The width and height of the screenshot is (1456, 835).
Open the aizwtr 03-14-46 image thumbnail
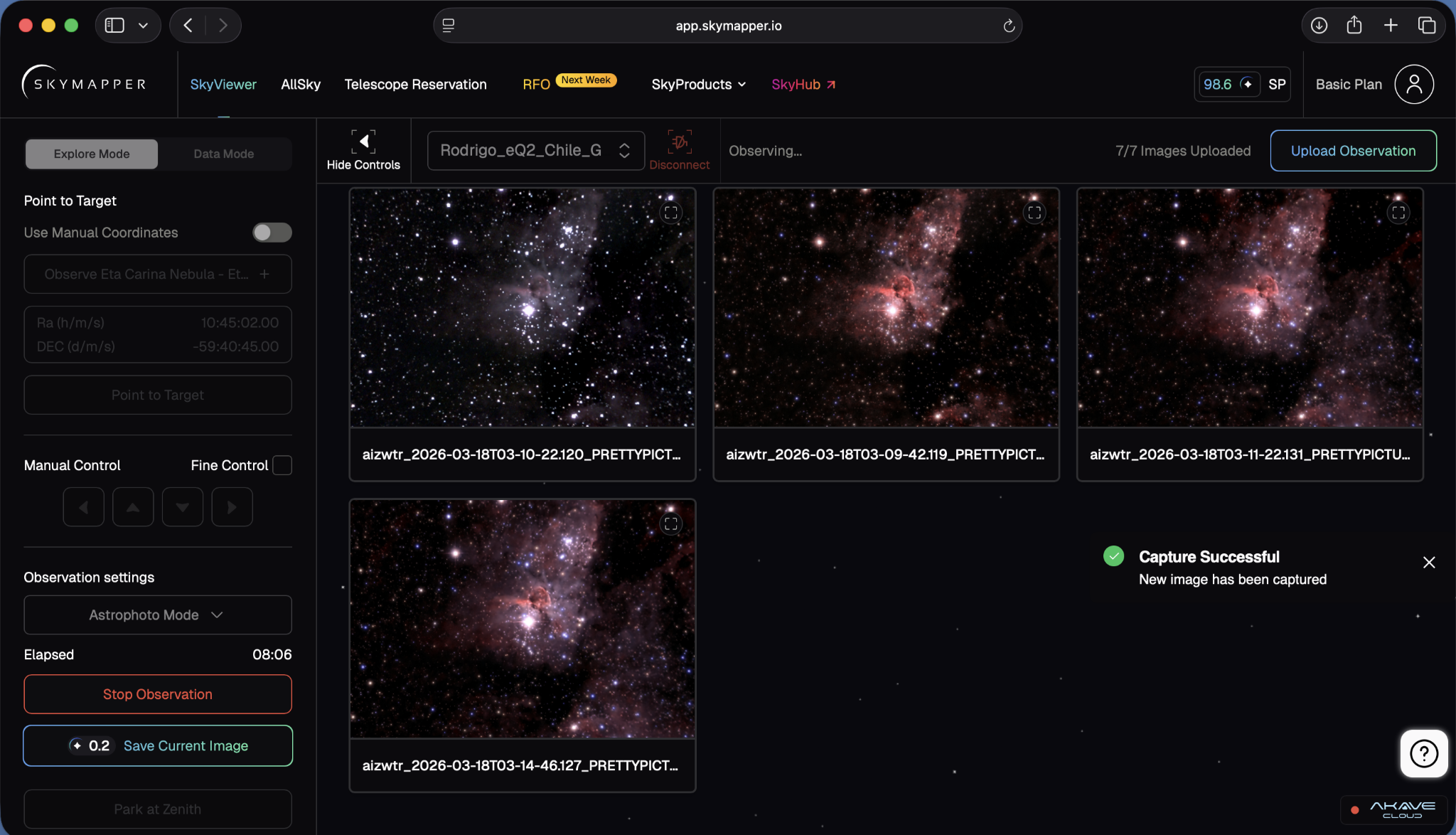(x=522, y=619)
